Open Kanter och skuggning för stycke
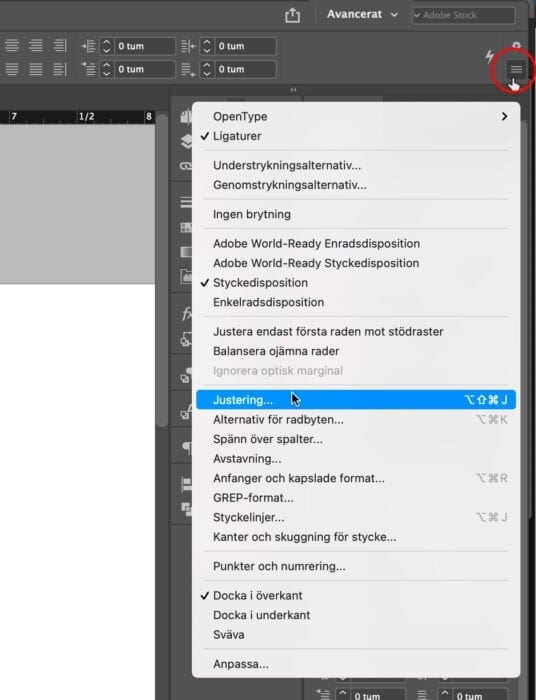This screenshot has height=700, width=536. point(356,537)
